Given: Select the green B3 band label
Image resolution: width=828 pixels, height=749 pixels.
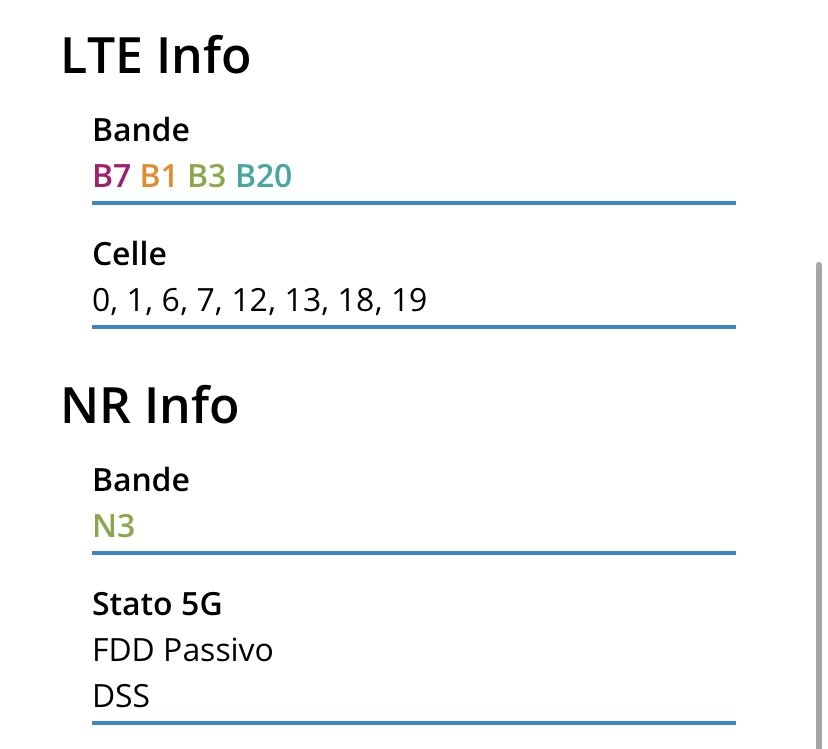Looking at the screenshot, I should pos(206,176).
